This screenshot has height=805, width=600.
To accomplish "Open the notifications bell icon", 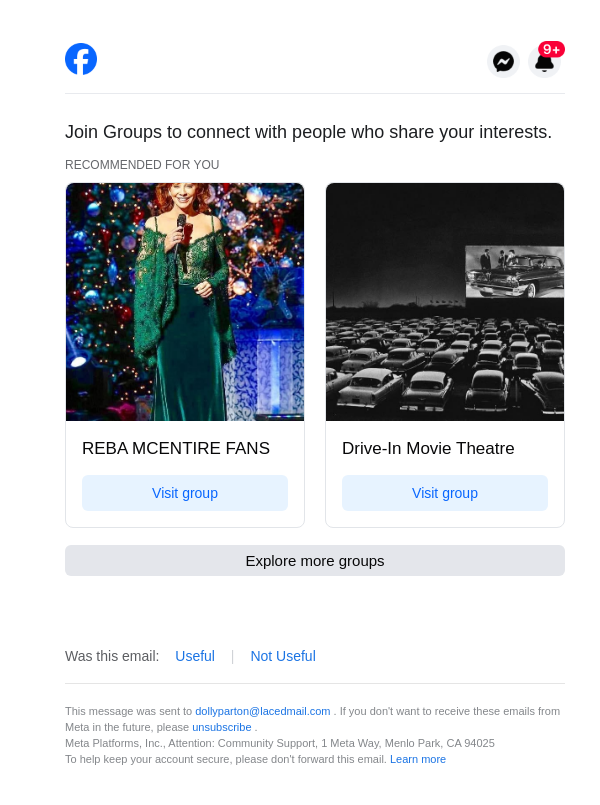I will (544, 64).
